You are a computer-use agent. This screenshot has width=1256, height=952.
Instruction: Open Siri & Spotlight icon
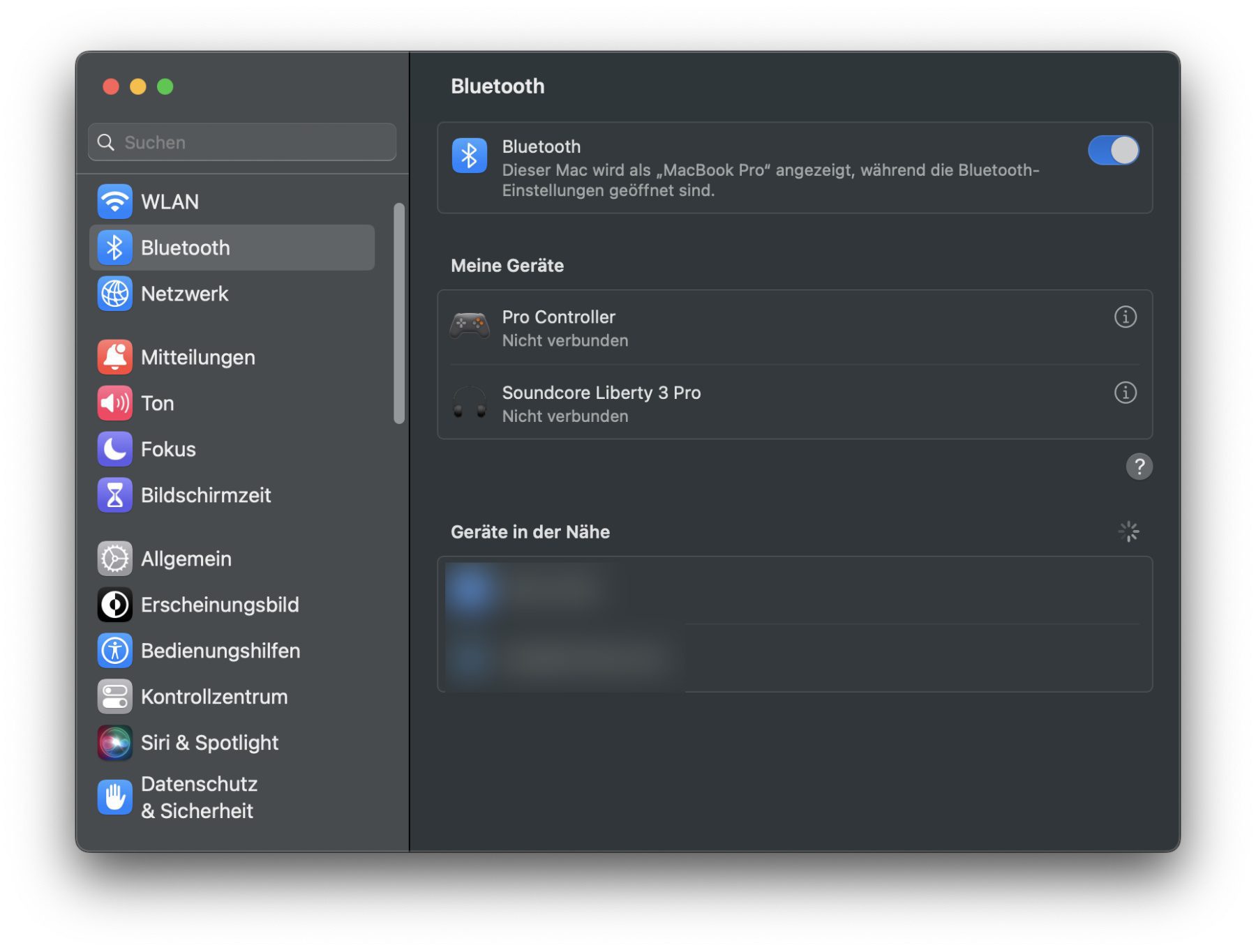[x=114, y=743]
